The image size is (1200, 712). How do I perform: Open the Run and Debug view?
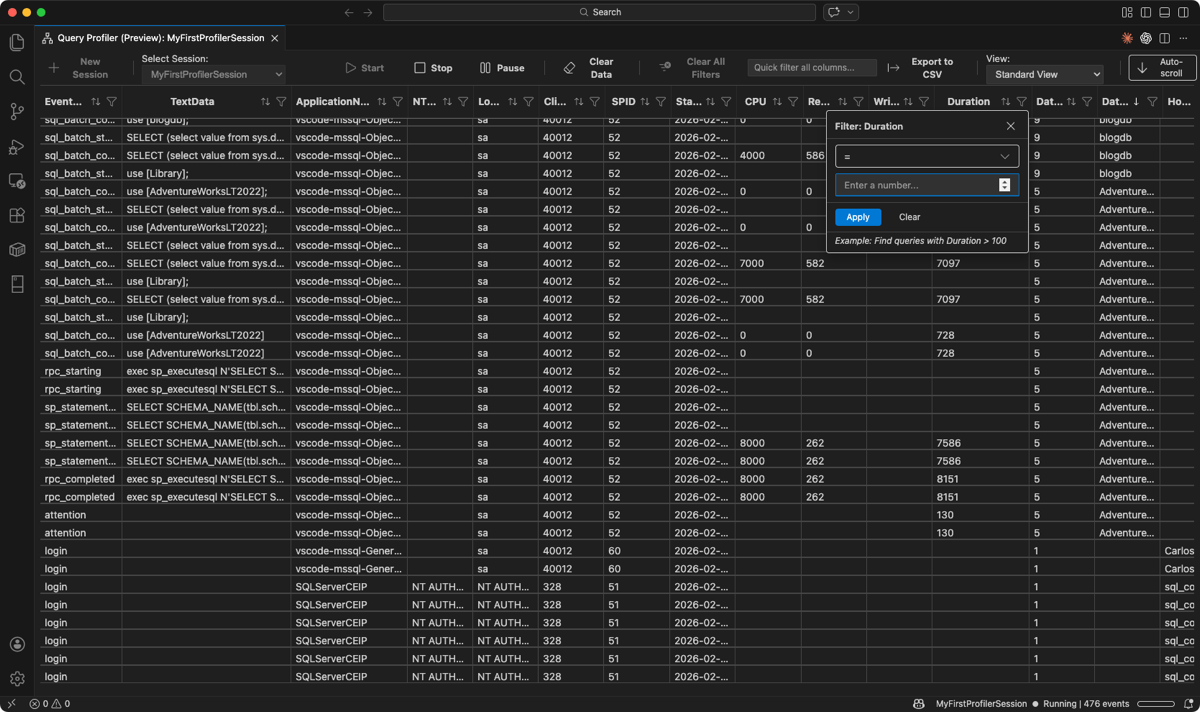coord(16,147)
